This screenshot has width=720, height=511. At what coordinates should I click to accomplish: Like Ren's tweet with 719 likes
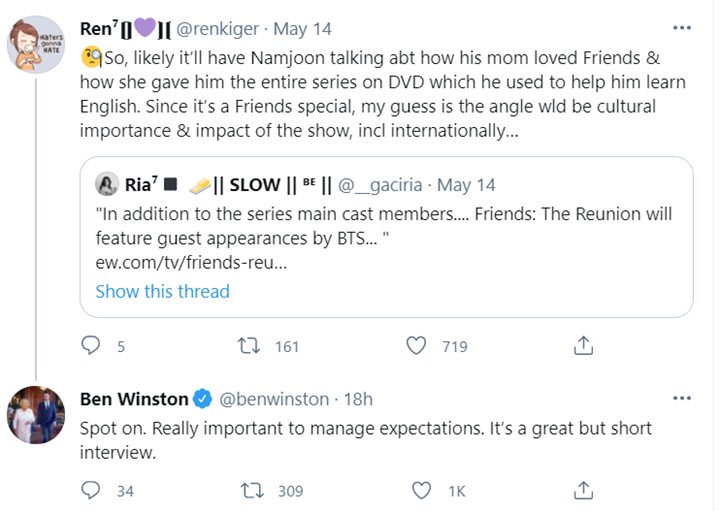[x=416, y=346]
